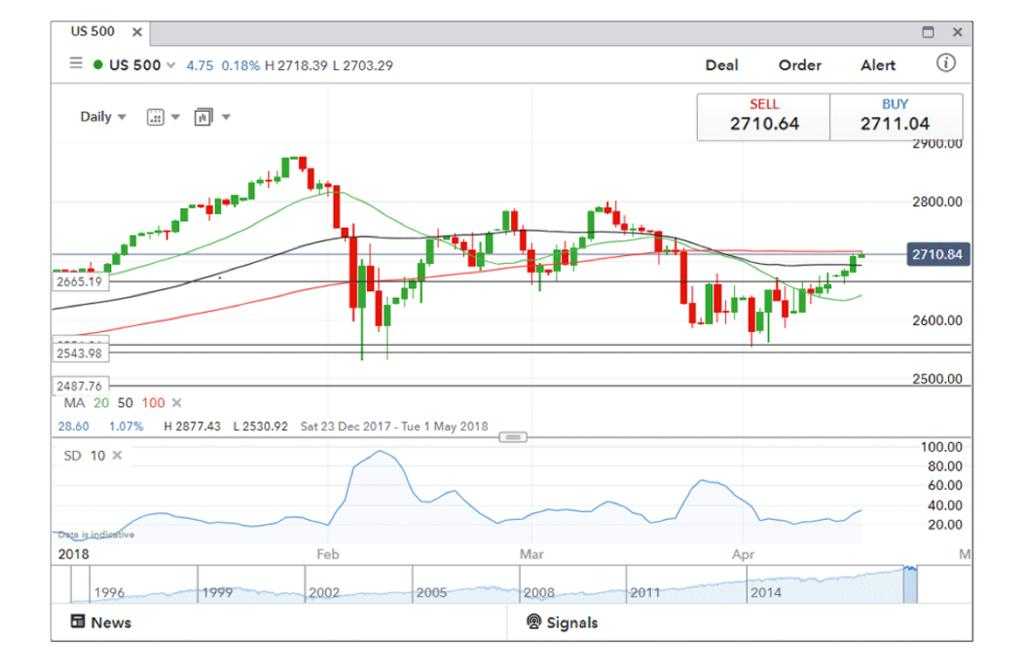Expand the indicators dropdown arrow
This screenshot has height=671, width=1024.
coord(226,117)
